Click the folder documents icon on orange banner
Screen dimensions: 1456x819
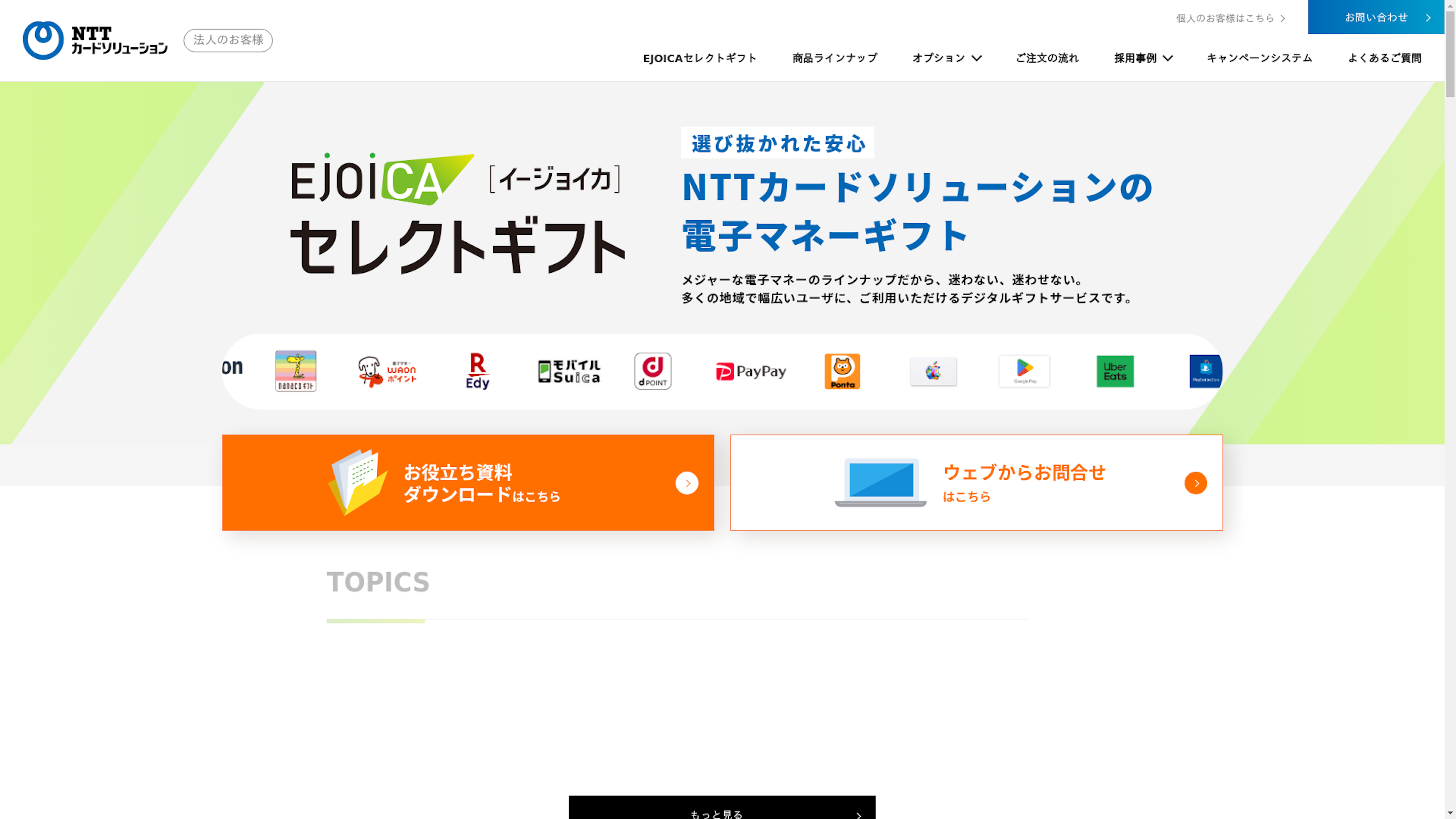pyautogui.click(x=358, y=482)
